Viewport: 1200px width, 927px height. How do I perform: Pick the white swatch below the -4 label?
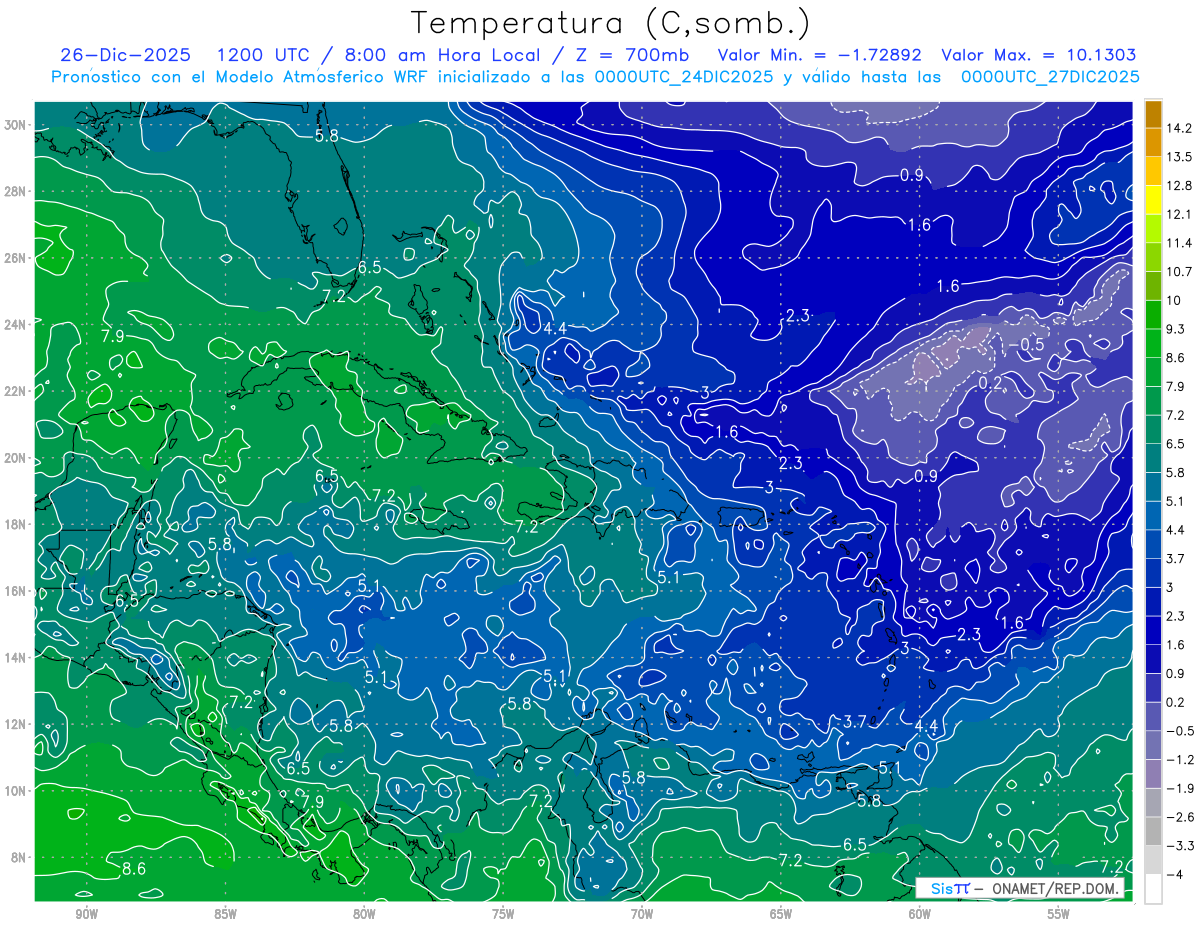tap(1153, 888)
